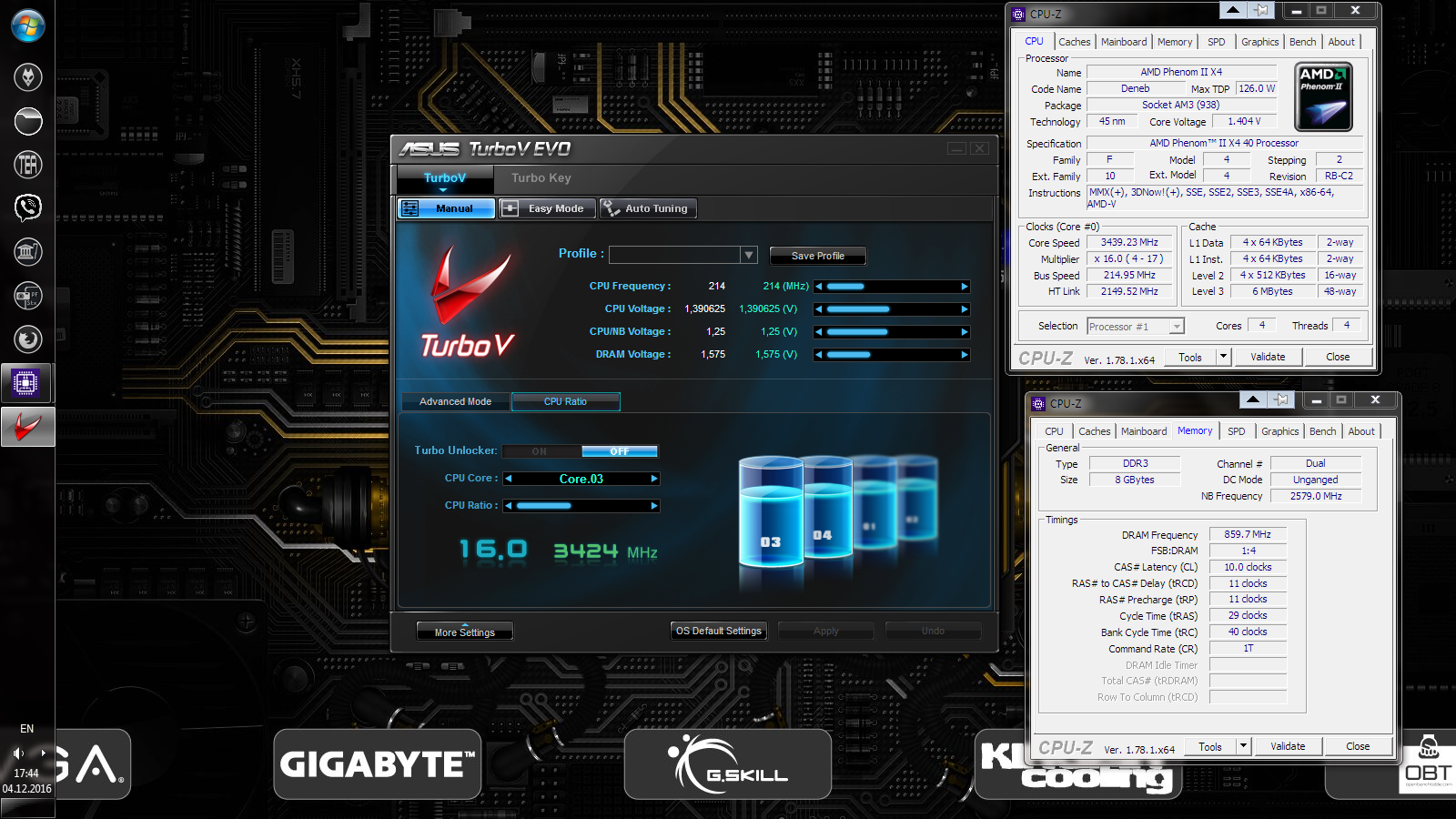Decrease CPU Frequency with left arrow
This screenshot has width=1456, height=819.
(x=819, y=287)
